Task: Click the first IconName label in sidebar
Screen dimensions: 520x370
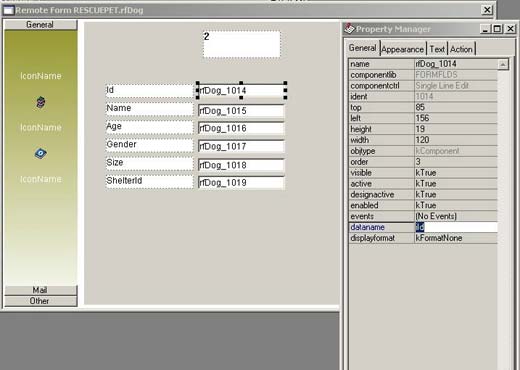Action: coord(41,76)
